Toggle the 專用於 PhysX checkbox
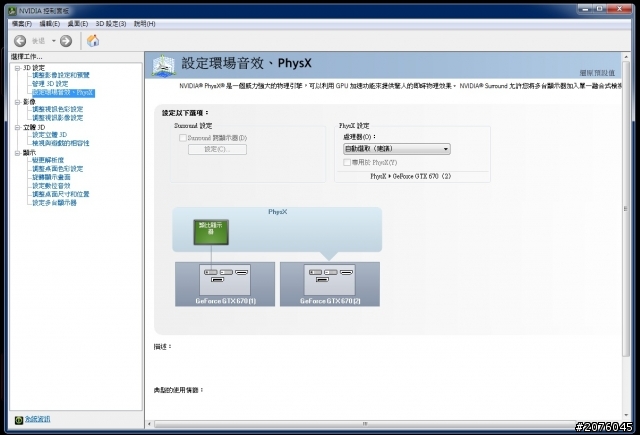The image size is (640, 435). (x=347, y=162)
